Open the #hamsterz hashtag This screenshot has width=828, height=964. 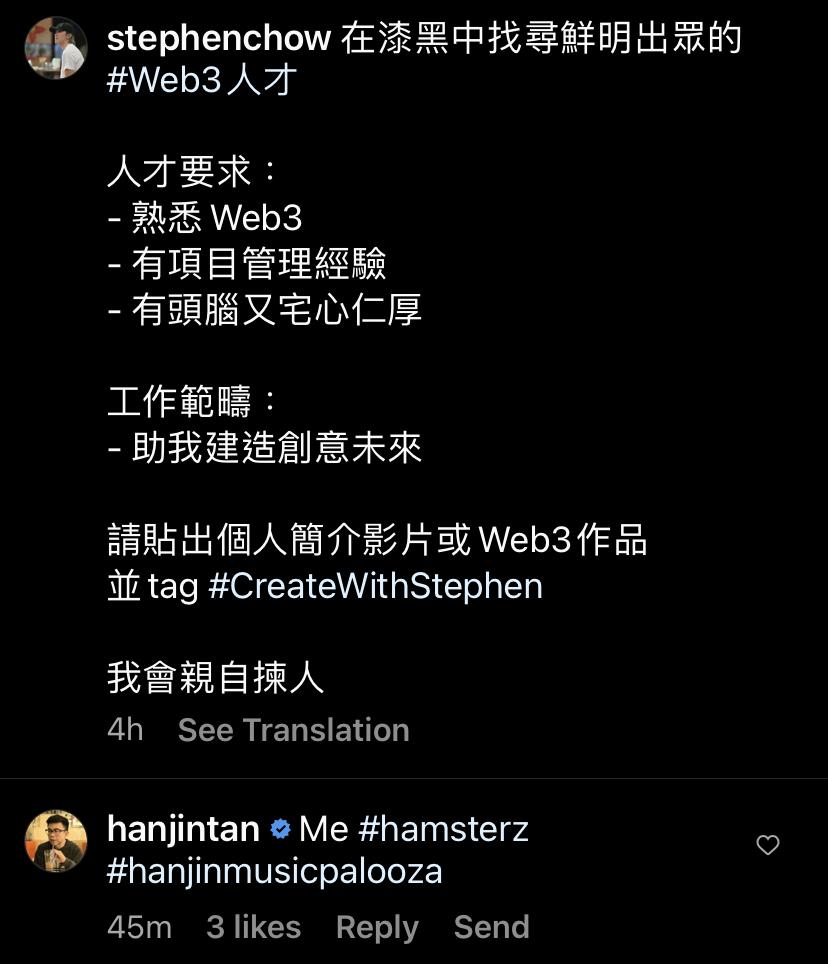[x=443, y=829]
